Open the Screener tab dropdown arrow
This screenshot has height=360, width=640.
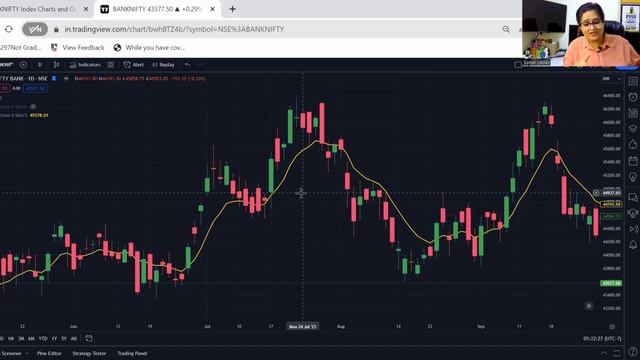tap(27, 353)
